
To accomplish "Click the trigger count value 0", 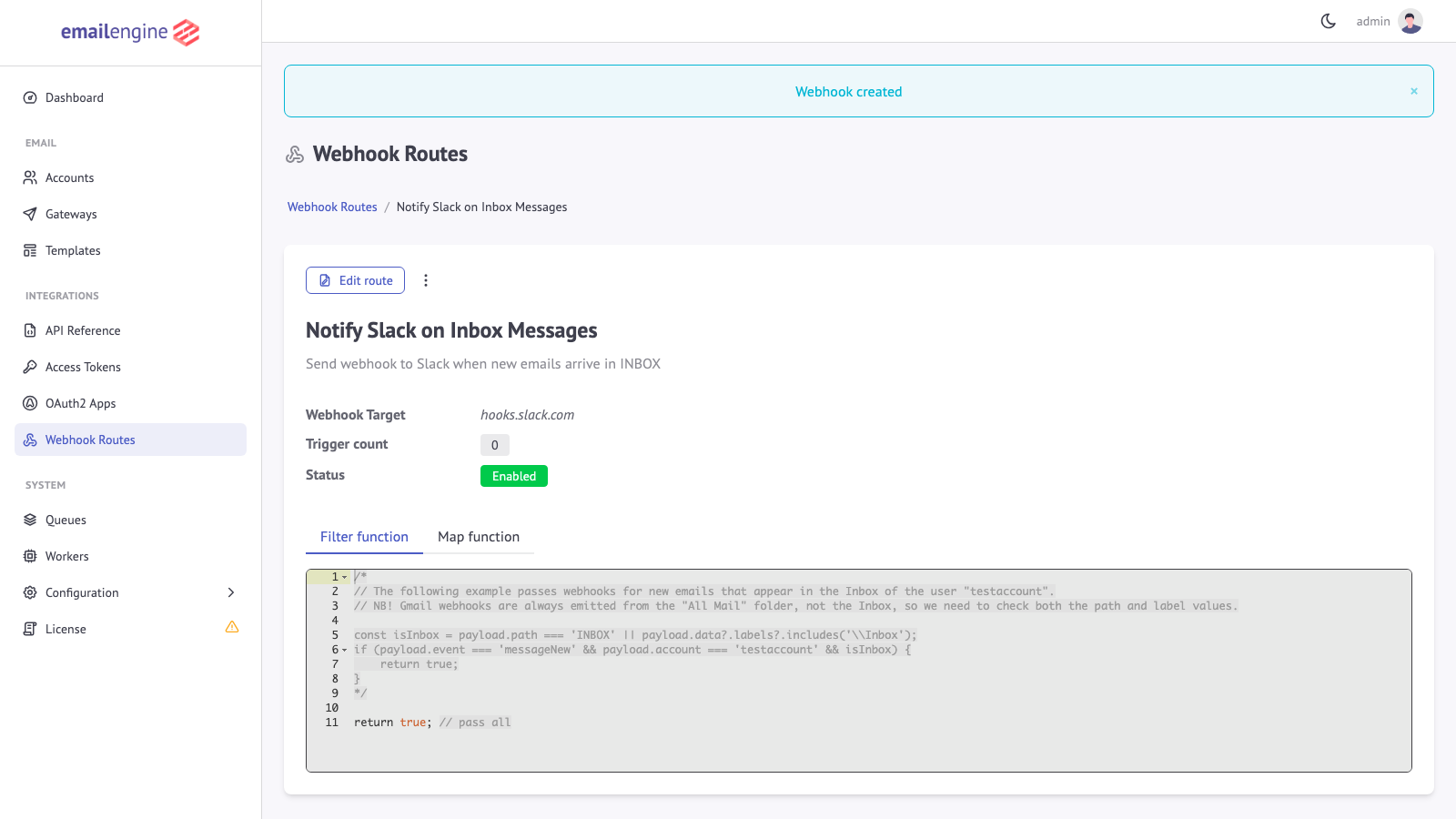I will coord(495,445).
